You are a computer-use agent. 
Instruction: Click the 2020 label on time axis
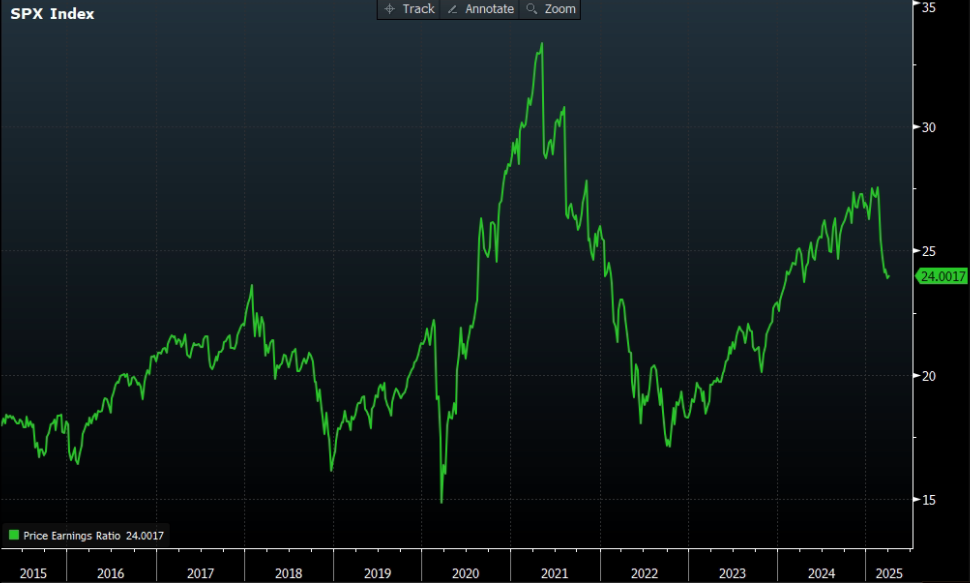point(465,573)
